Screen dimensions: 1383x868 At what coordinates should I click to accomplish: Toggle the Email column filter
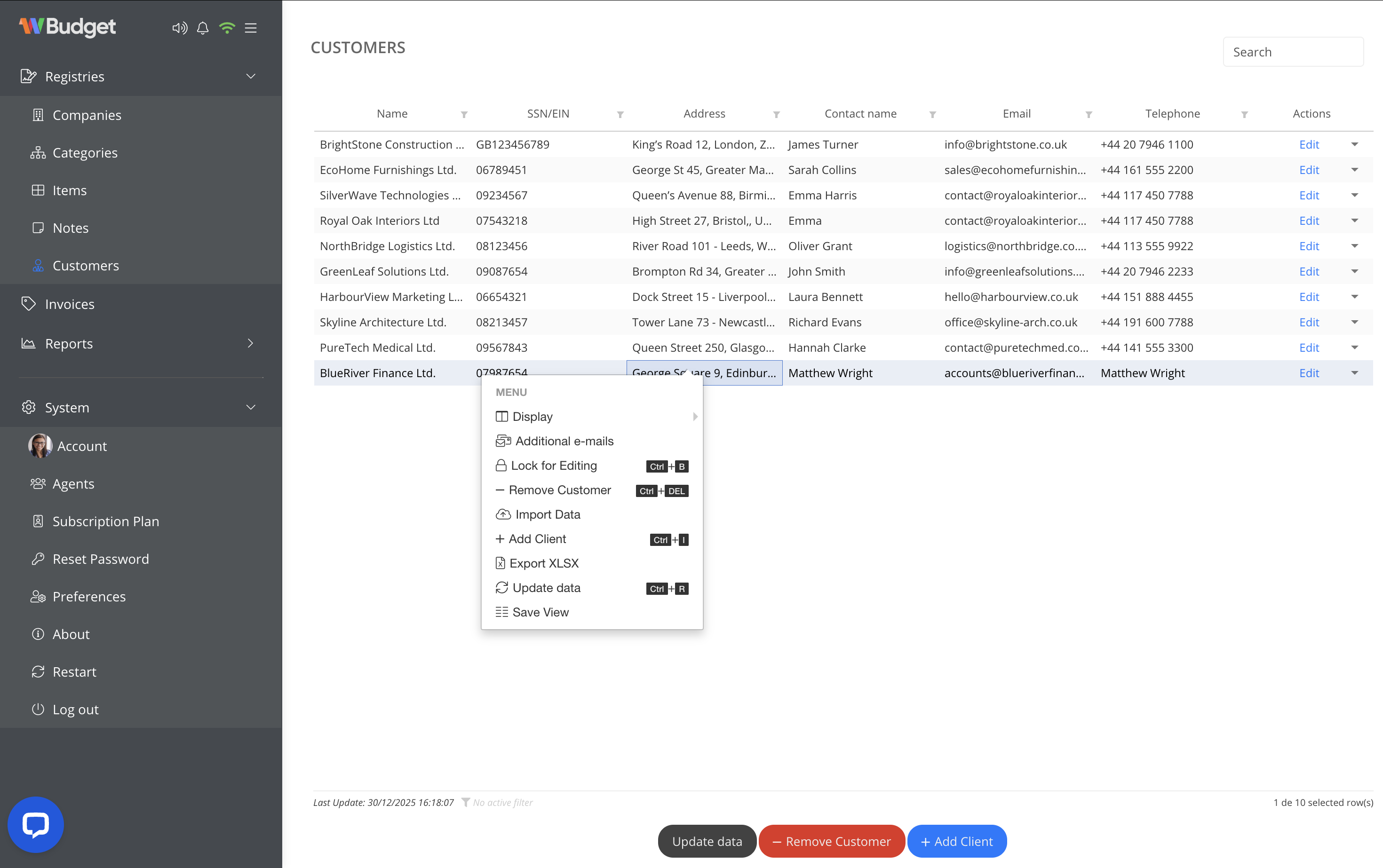click(1089, 114)
